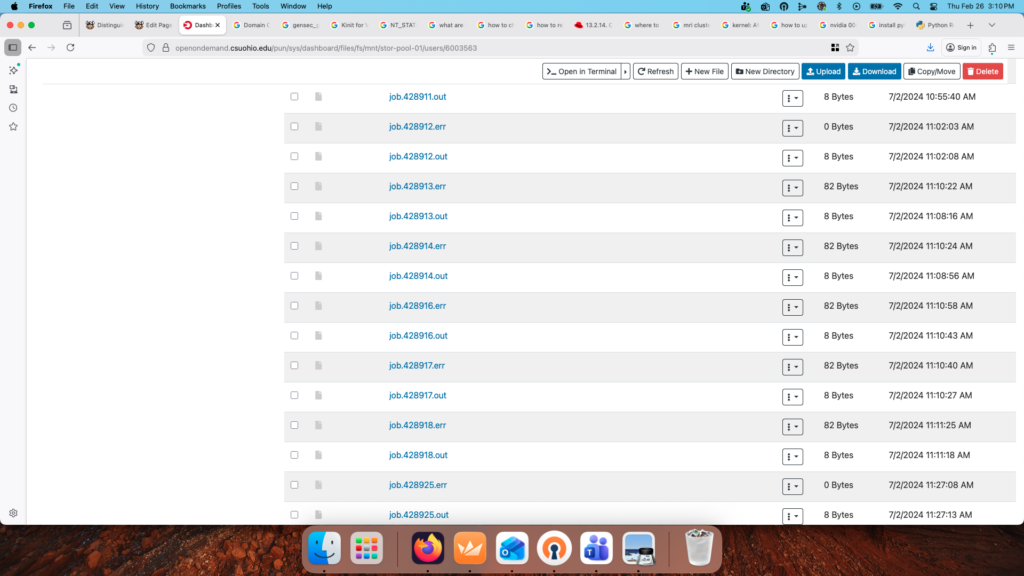Open synced tabs icon in sidebar
Viewport: 1024px width, 576px height.
point(13,89)
